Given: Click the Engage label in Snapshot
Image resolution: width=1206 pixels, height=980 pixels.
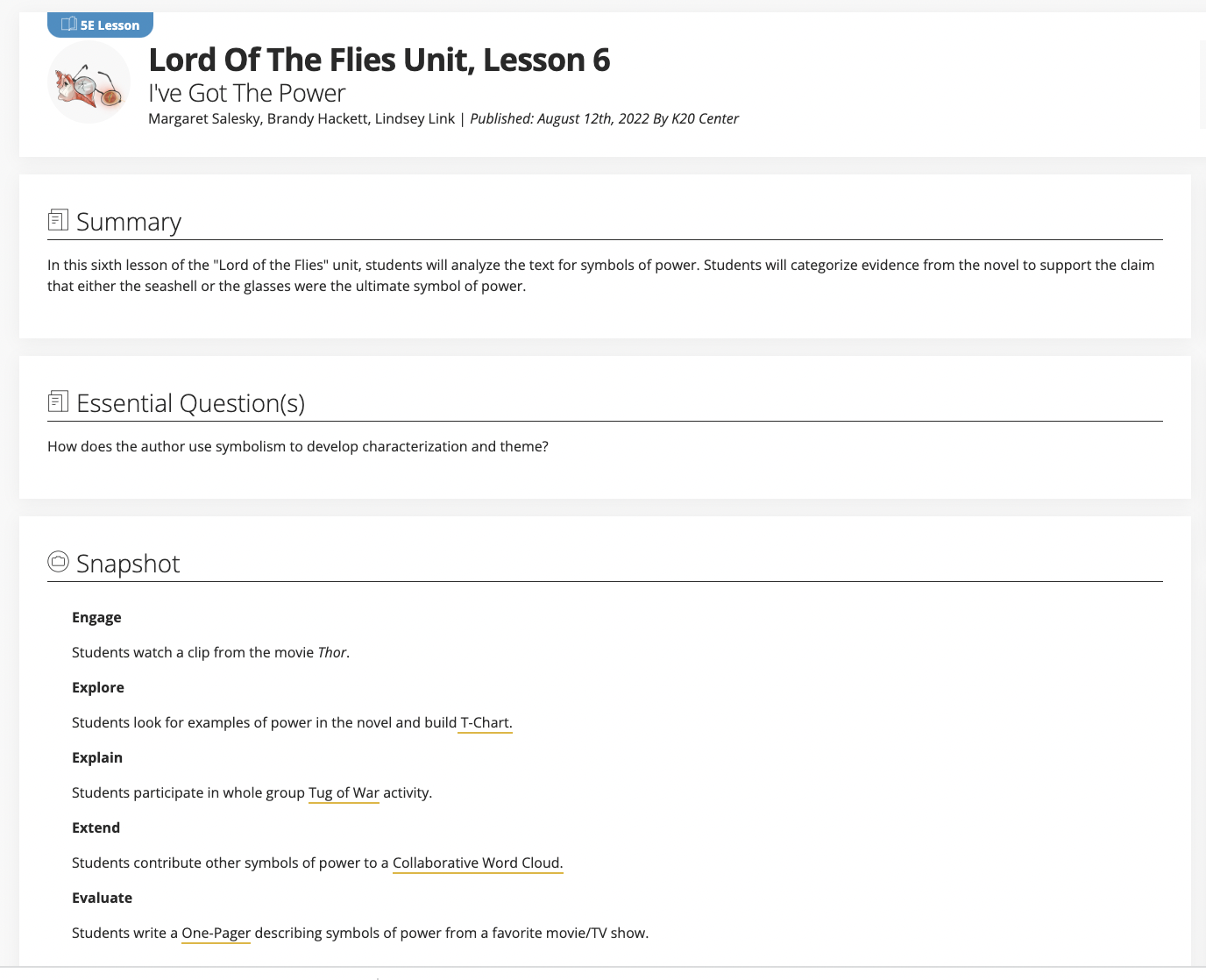Looking at the screenshot, I should 96,617.
